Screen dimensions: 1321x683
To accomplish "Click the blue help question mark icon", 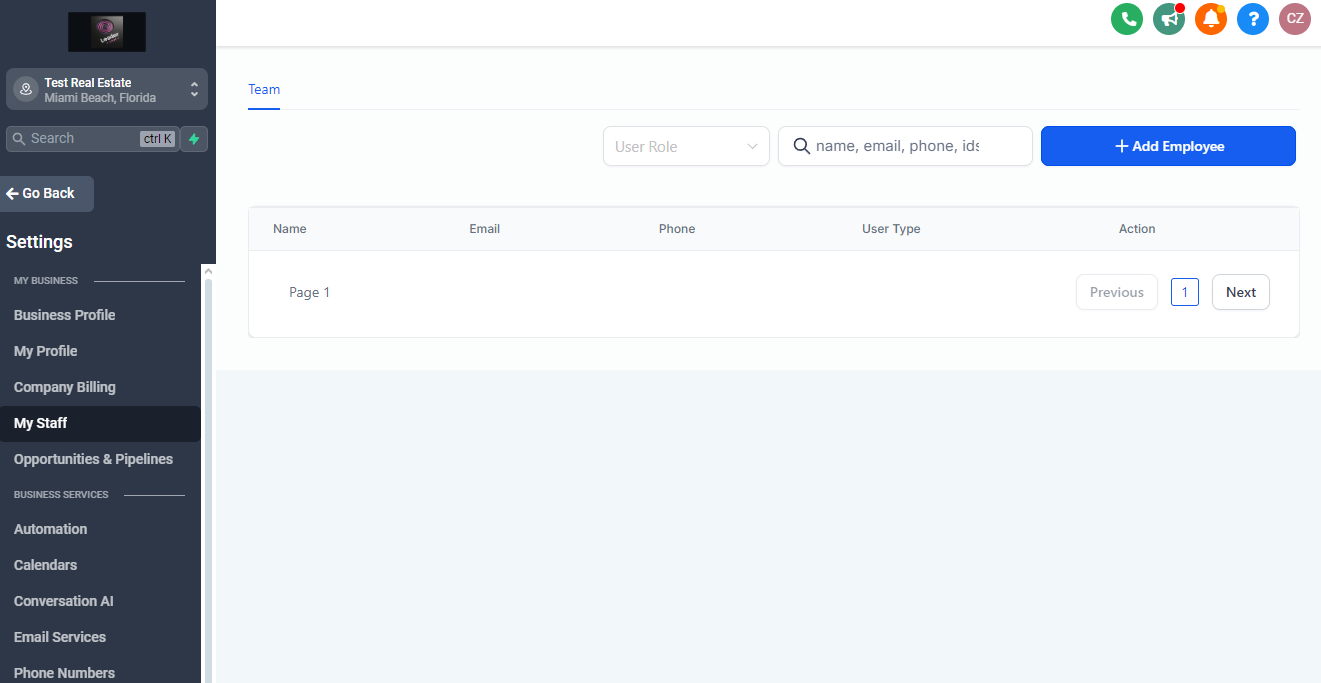I will click(1253, 19).
